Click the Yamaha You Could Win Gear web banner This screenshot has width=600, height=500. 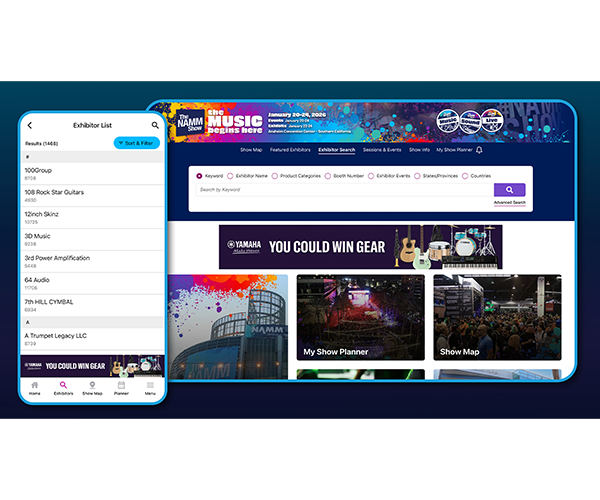point(360,247)
